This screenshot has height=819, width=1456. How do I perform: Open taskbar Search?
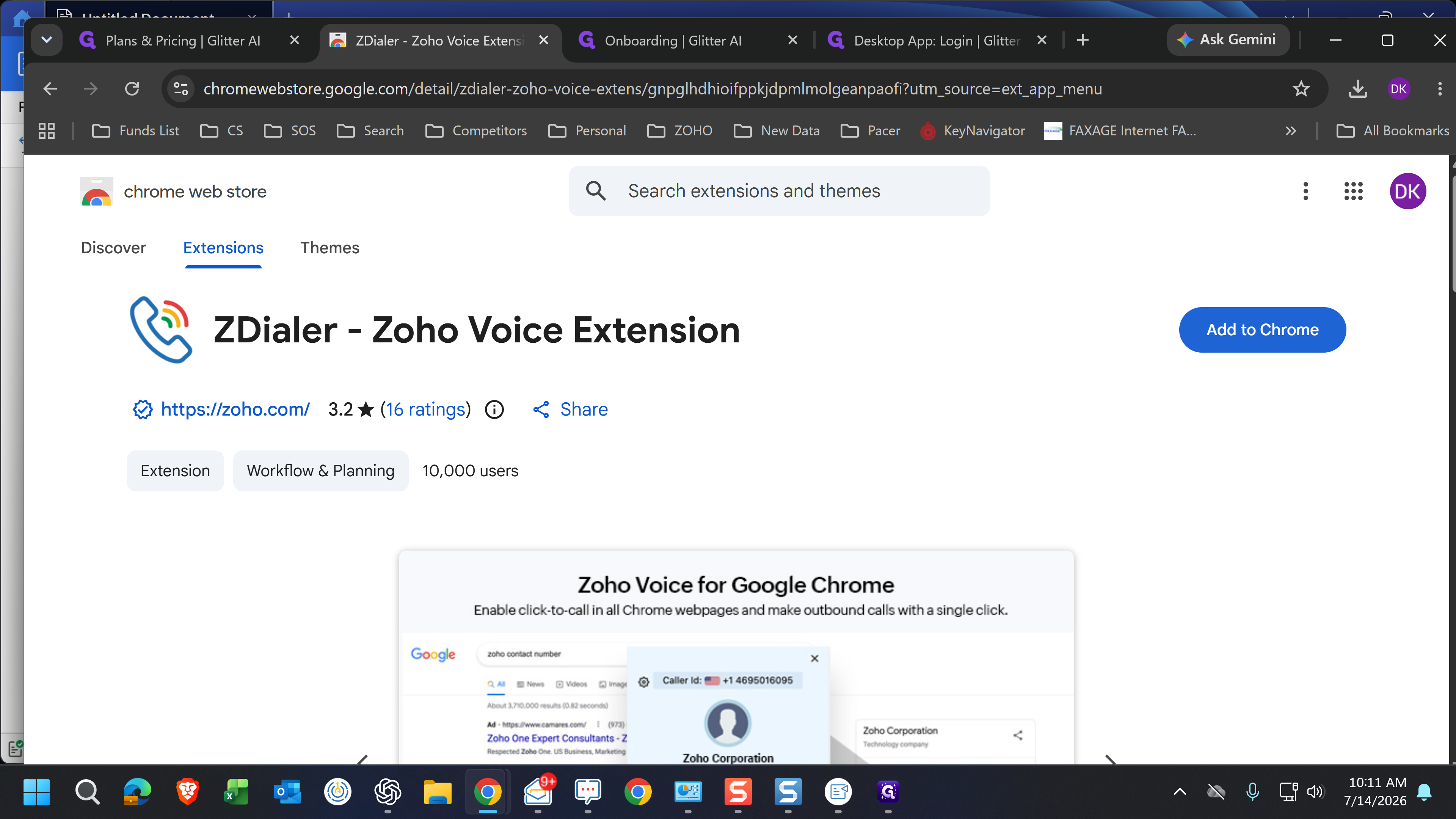click(87, 792)
